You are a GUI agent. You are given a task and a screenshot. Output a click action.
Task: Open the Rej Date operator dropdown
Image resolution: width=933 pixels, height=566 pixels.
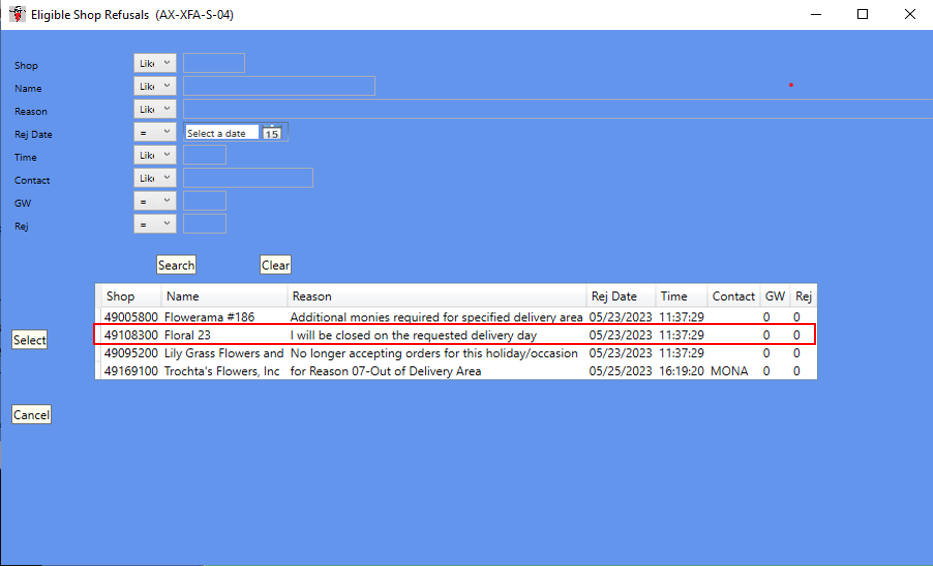pyautogui.click(x=155, y=132)
